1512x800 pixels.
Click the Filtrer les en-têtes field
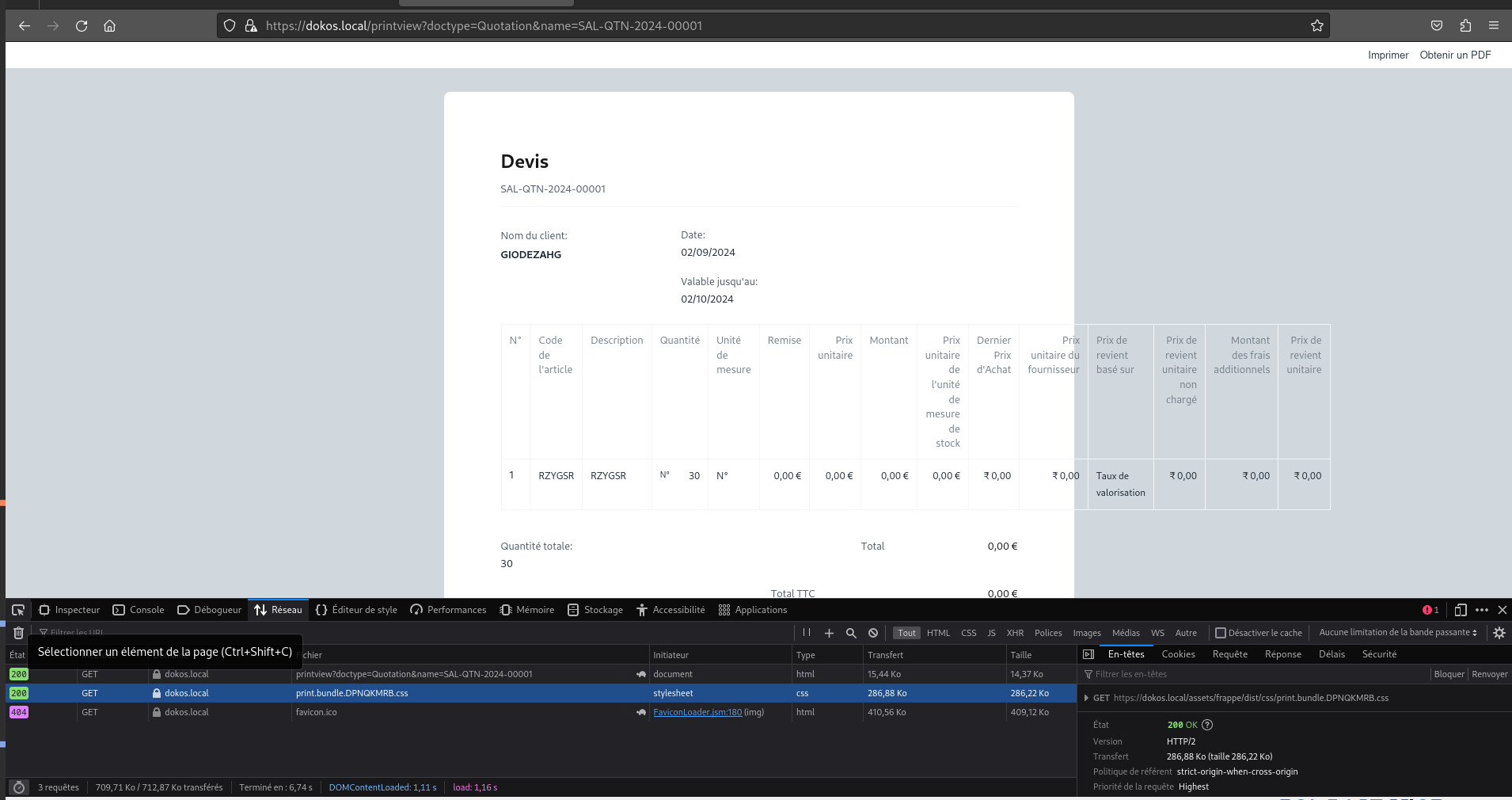click(1255, 674)
